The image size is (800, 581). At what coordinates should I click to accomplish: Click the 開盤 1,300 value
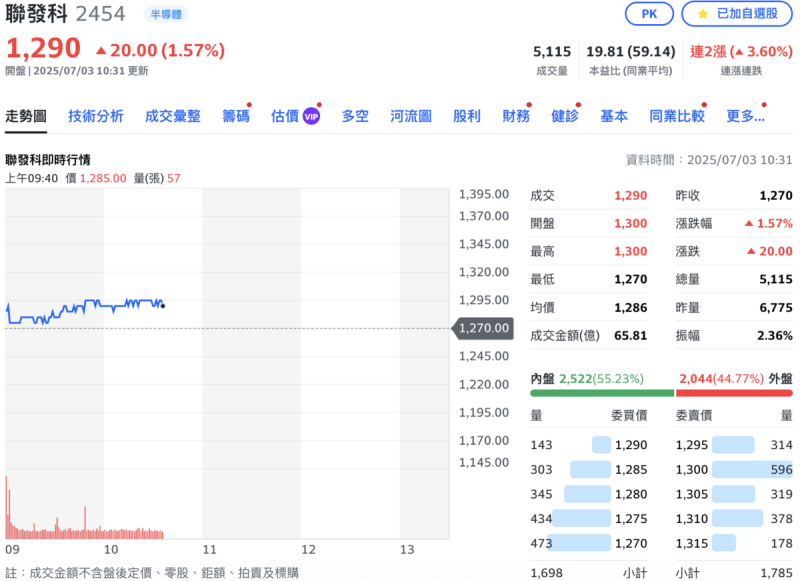[631, 223]
